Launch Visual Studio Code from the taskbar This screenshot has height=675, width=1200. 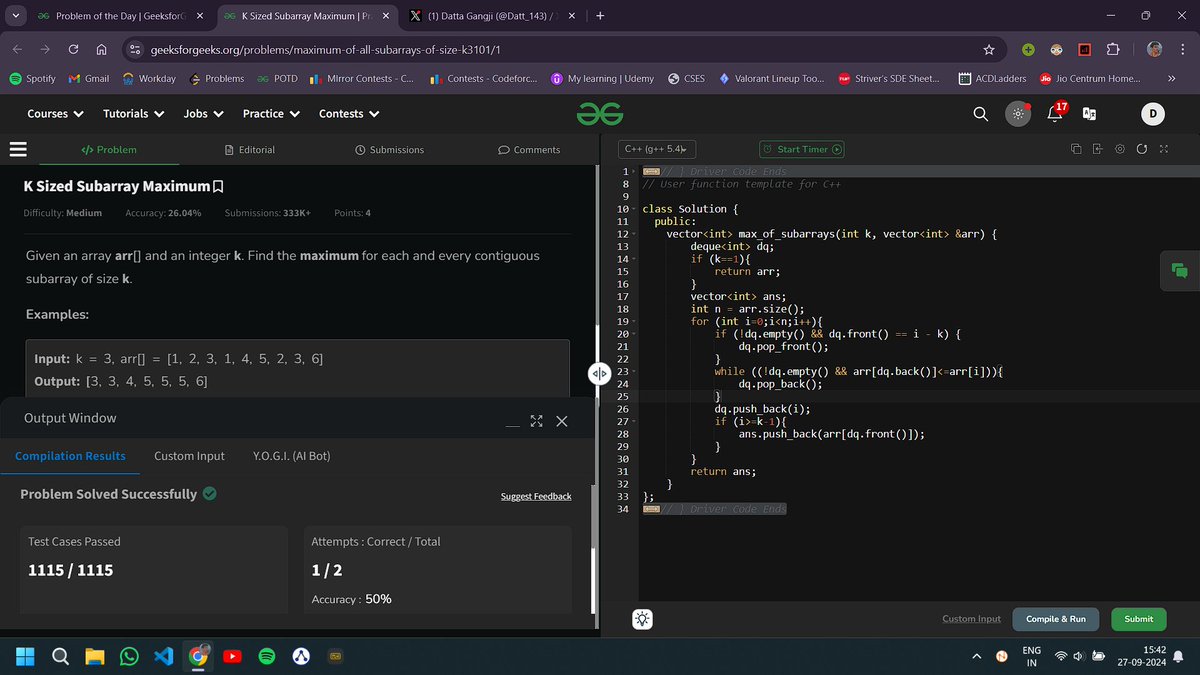click(164, 656)
